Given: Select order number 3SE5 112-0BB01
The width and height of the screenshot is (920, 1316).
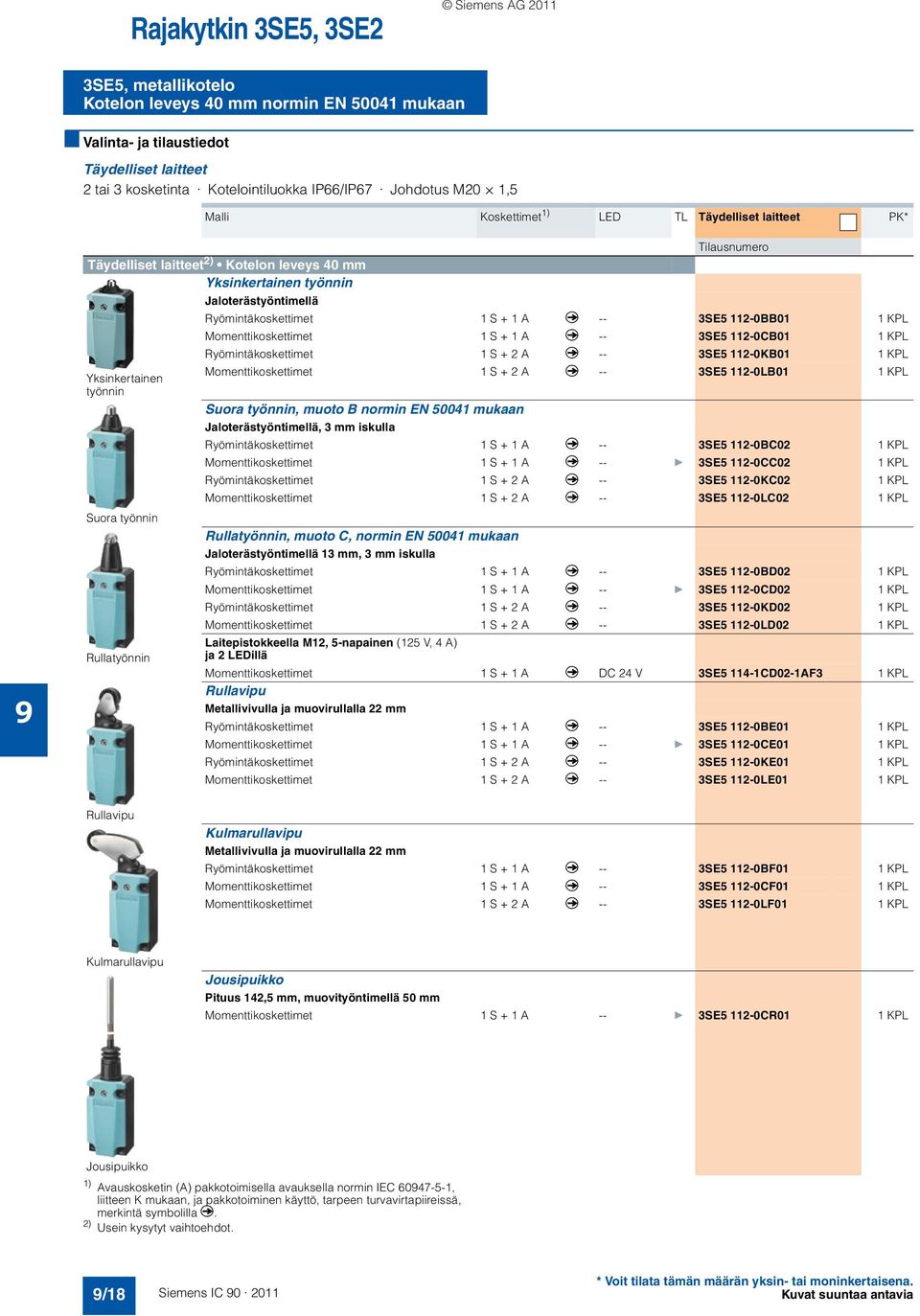Looking at the screenshot, I should tap(744, 318).
